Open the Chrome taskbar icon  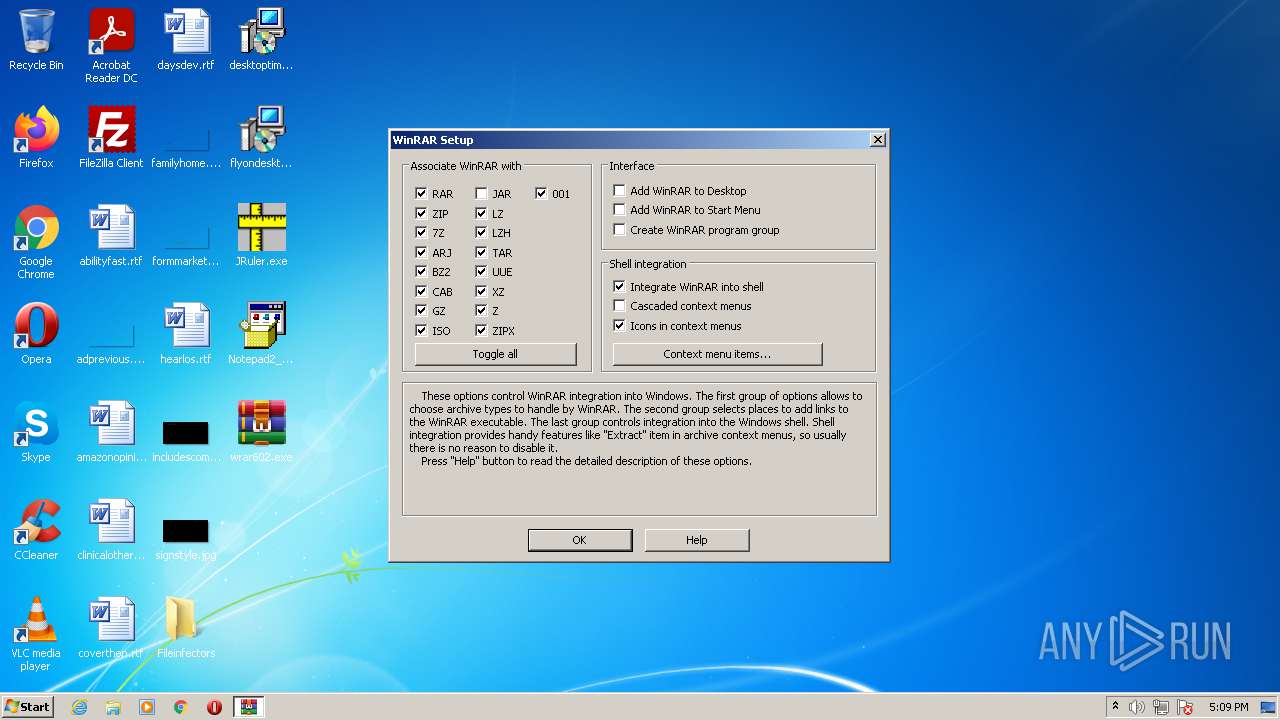pos(181,707)
